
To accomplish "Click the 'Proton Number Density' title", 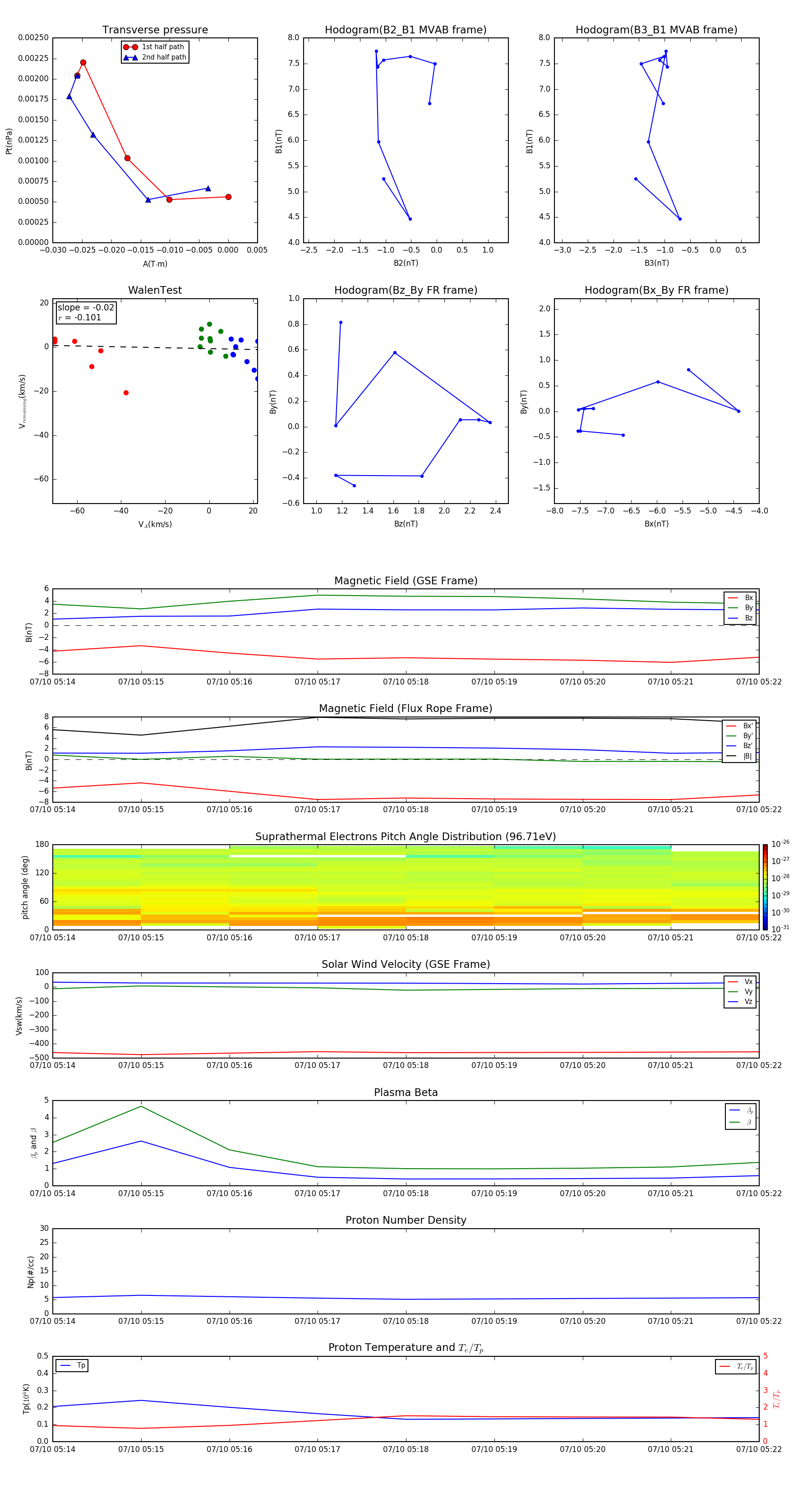I will coord(406,1220).
